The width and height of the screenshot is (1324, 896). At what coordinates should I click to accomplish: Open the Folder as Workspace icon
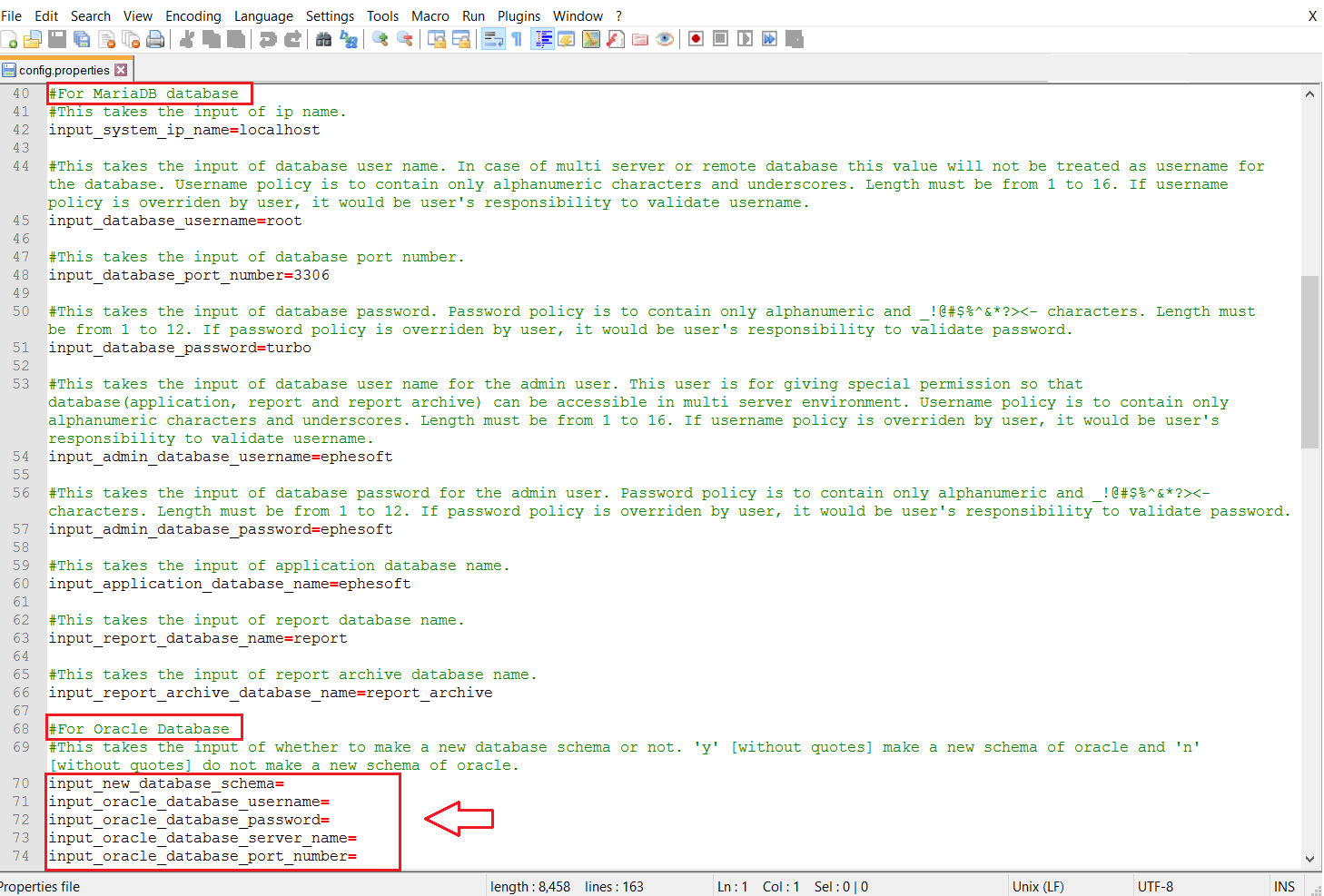640,39
